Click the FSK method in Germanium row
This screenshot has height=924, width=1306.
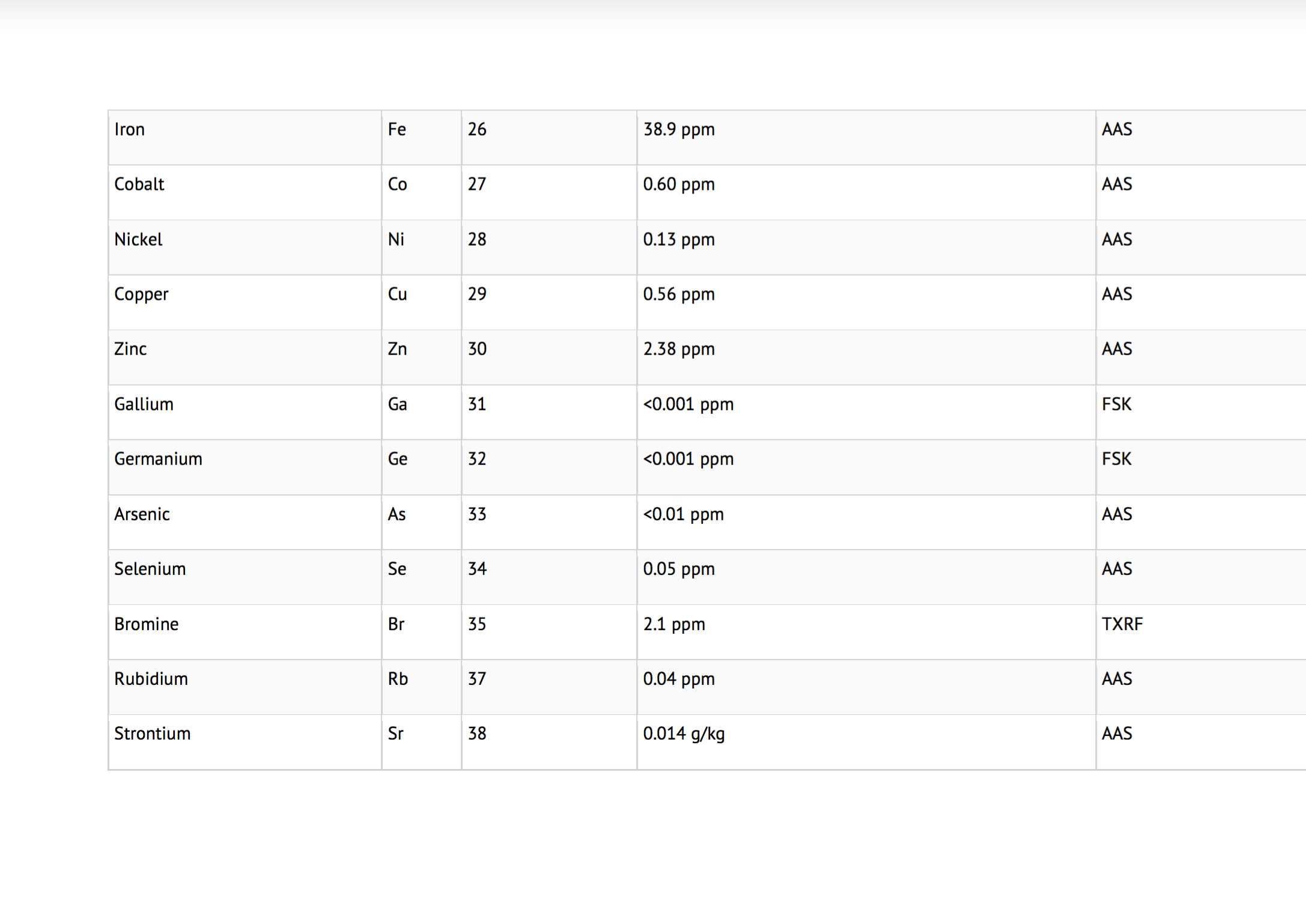tap(1117, 459)
